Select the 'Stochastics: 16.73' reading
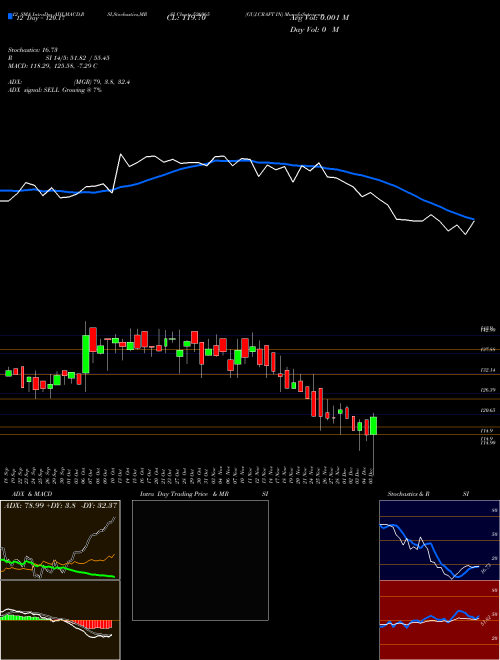This screenshot has height=660, width=500. [35, 50]
